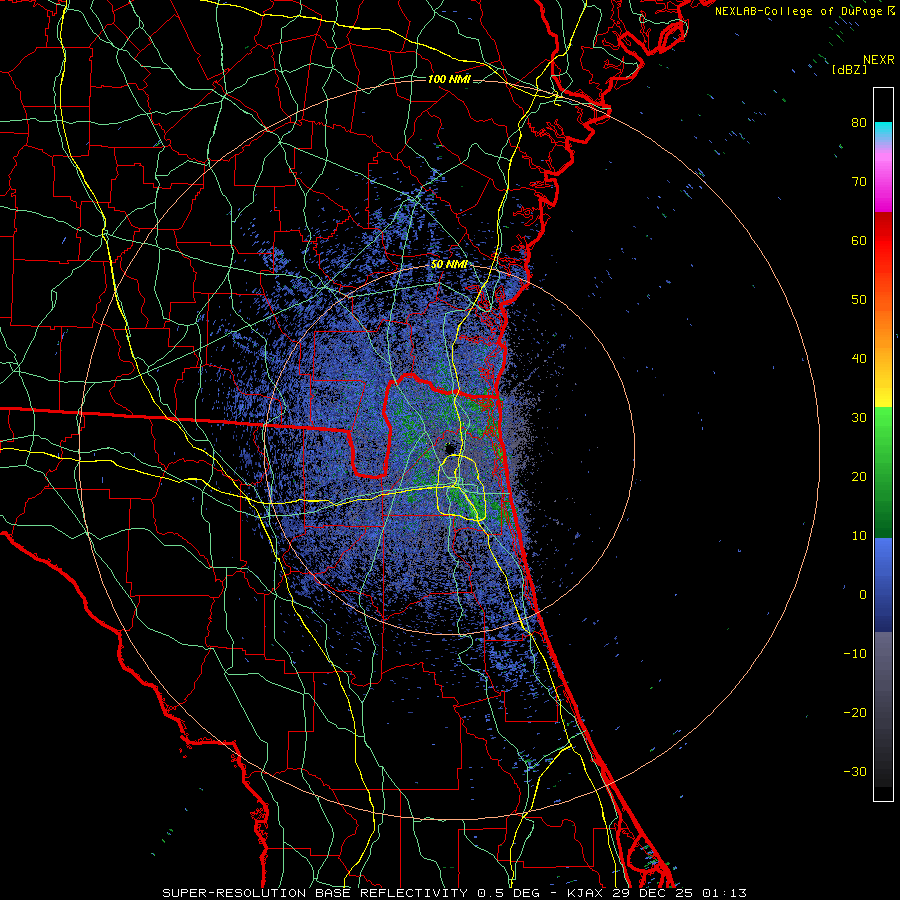This screenshot has height=900, width=900.
Task: Click the -30 dBZ scale value
Action: tap(855, 771)
